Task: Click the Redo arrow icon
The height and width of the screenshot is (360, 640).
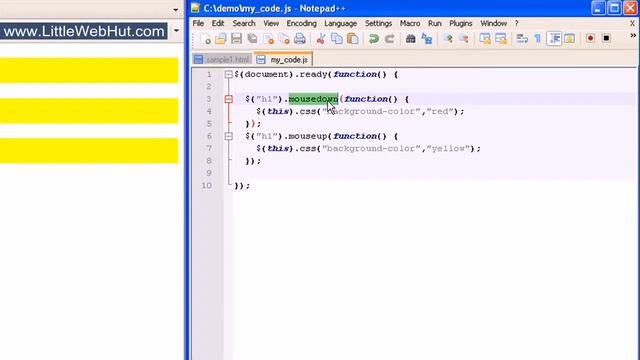Action: tap(389, 39)
